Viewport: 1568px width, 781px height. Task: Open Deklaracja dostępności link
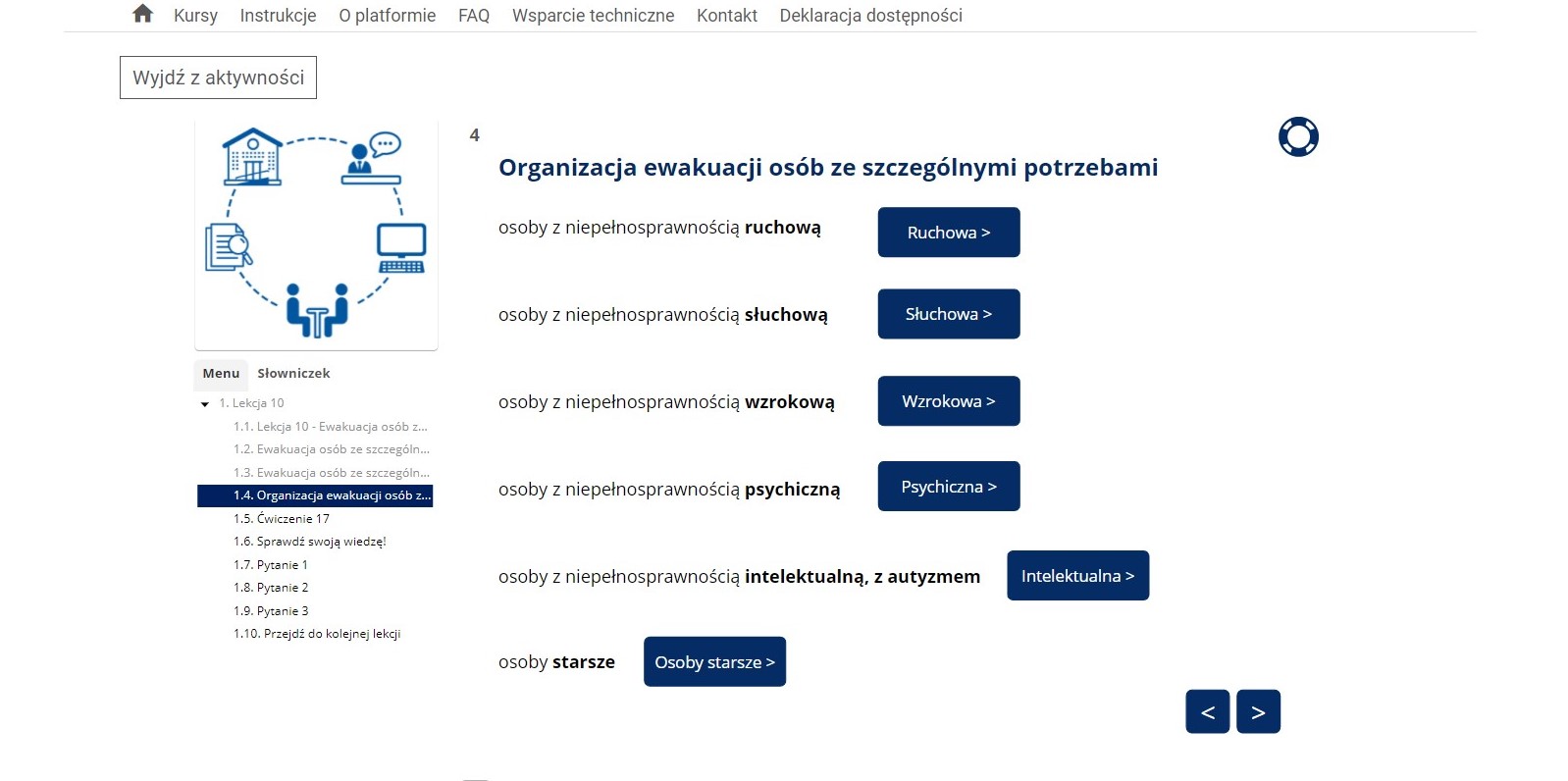870,16
